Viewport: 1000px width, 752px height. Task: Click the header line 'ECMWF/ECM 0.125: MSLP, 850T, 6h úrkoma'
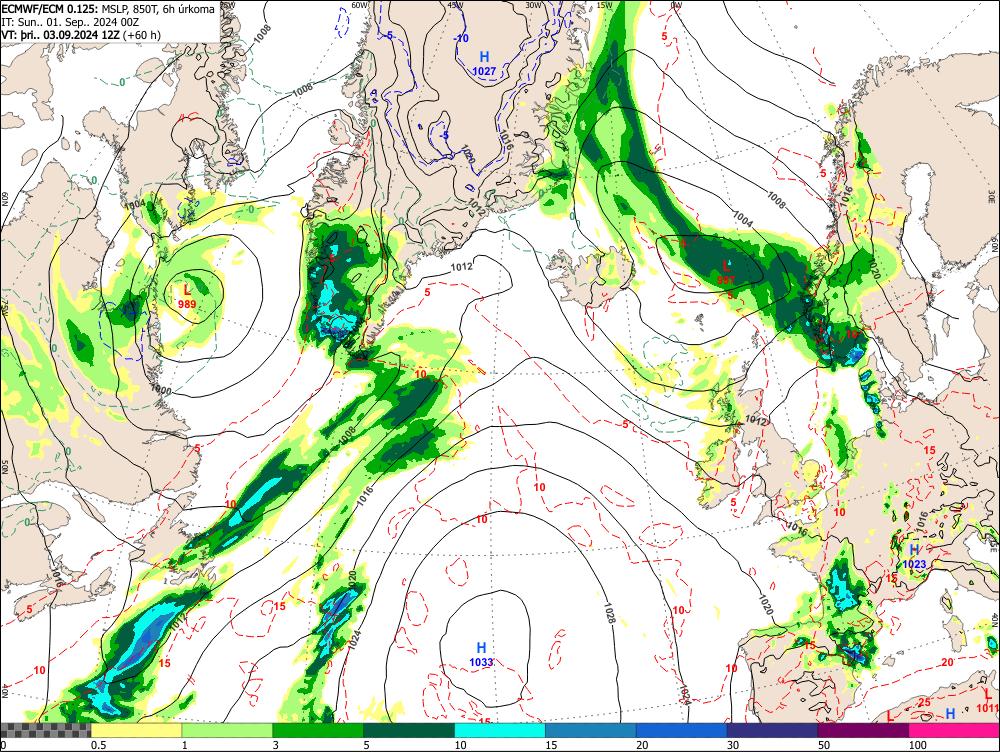pos(108,10)
